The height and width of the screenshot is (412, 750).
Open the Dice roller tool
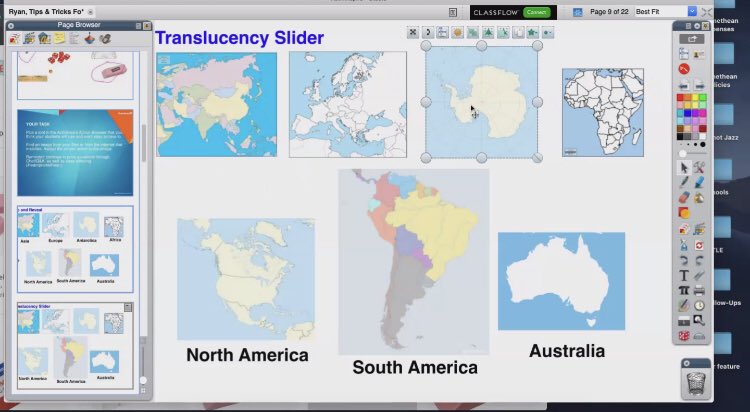coord(684,336)
